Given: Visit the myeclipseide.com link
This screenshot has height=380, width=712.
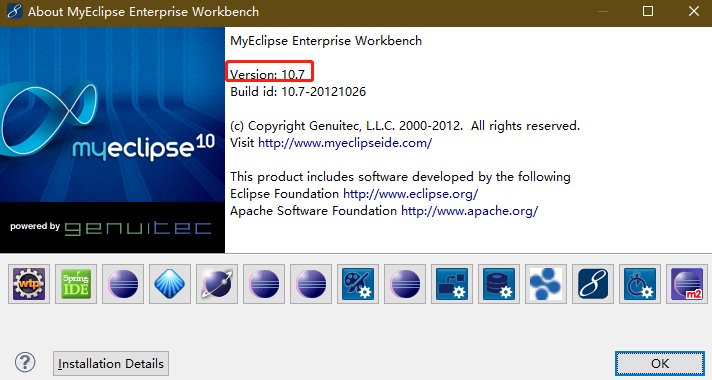Looking at the screenshot, I should (345, 143).
